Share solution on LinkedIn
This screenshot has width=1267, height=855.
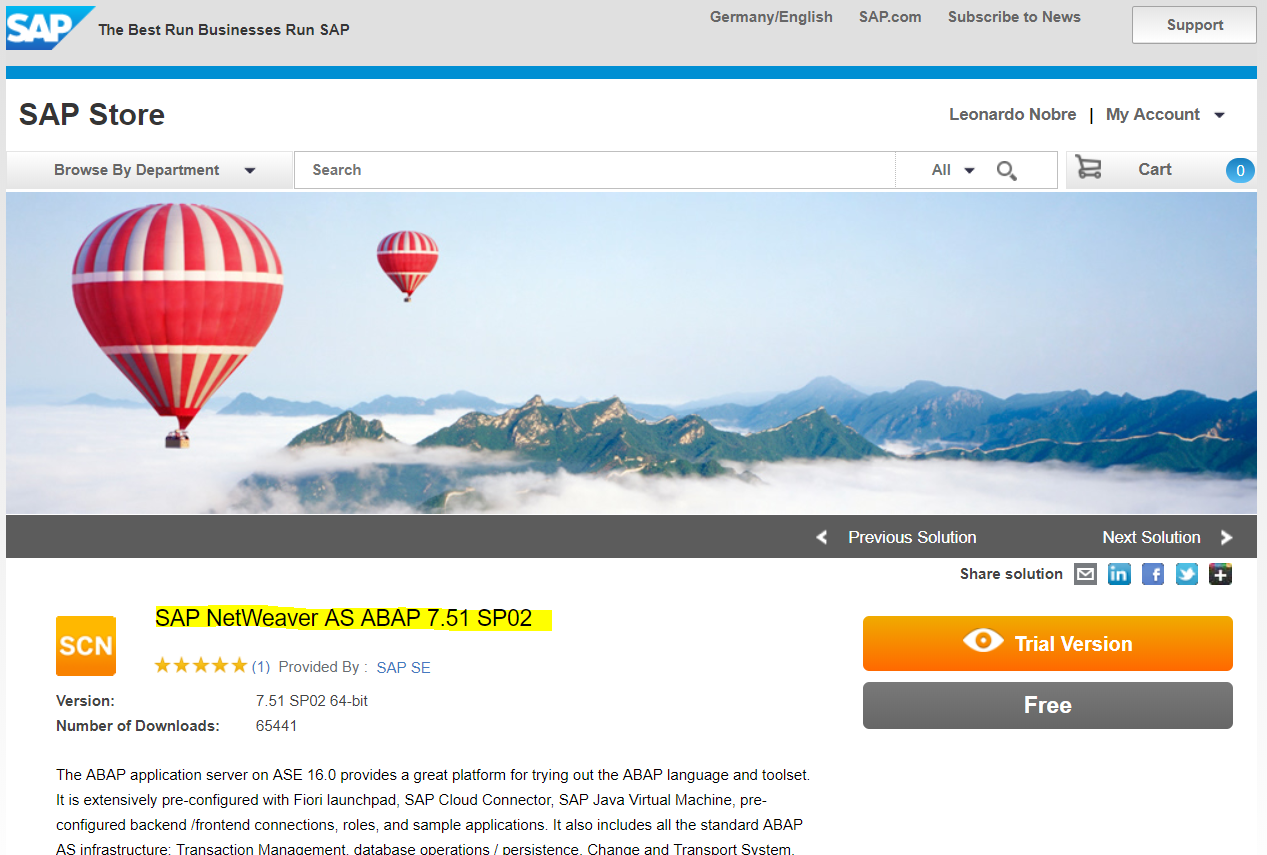click(x=1119, y=574)
